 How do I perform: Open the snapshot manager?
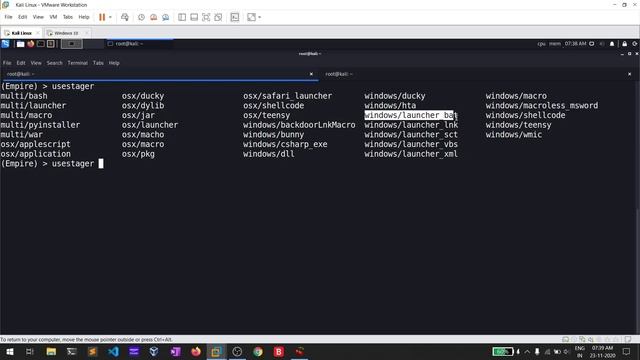[165, 17]
